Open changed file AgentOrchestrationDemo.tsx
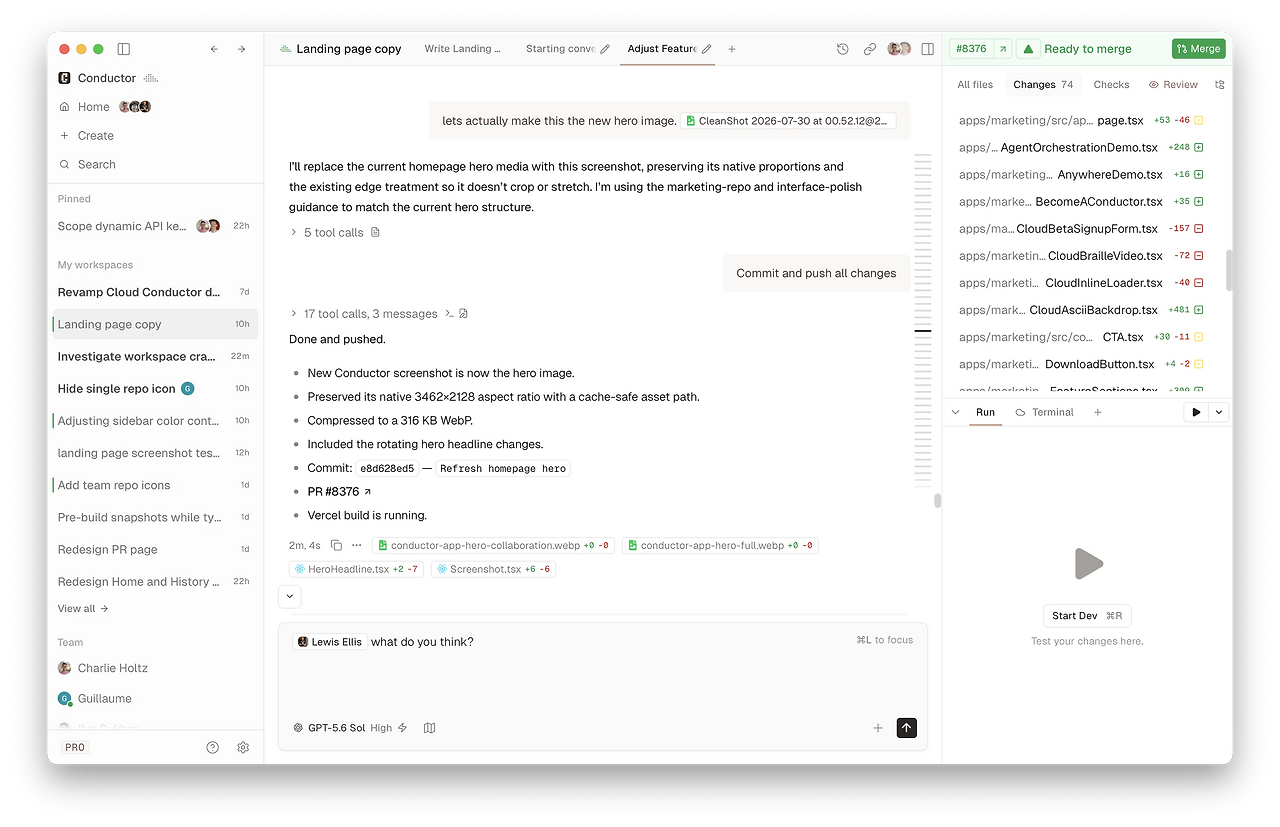 pyautogui.click(x=1081, y=147)
